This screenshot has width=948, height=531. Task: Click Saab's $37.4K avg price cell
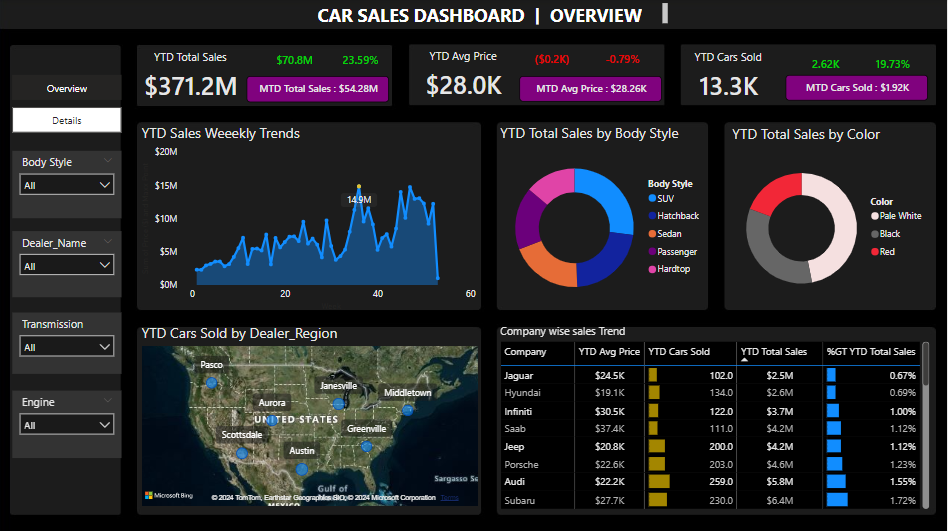tap(609, 429)
